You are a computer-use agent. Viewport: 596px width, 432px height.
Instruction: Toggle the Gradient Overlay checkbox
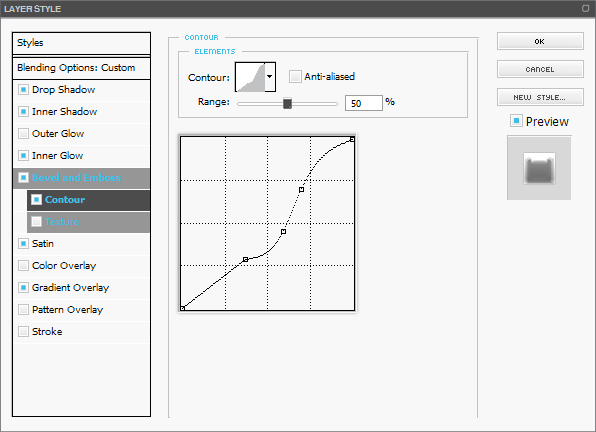(23, 288)
